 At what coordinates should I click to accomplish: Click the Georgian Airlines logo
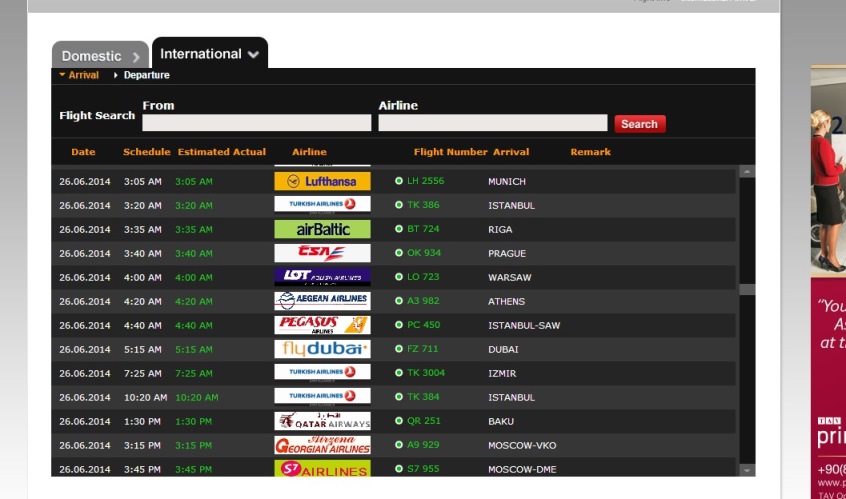pos(322,445)
